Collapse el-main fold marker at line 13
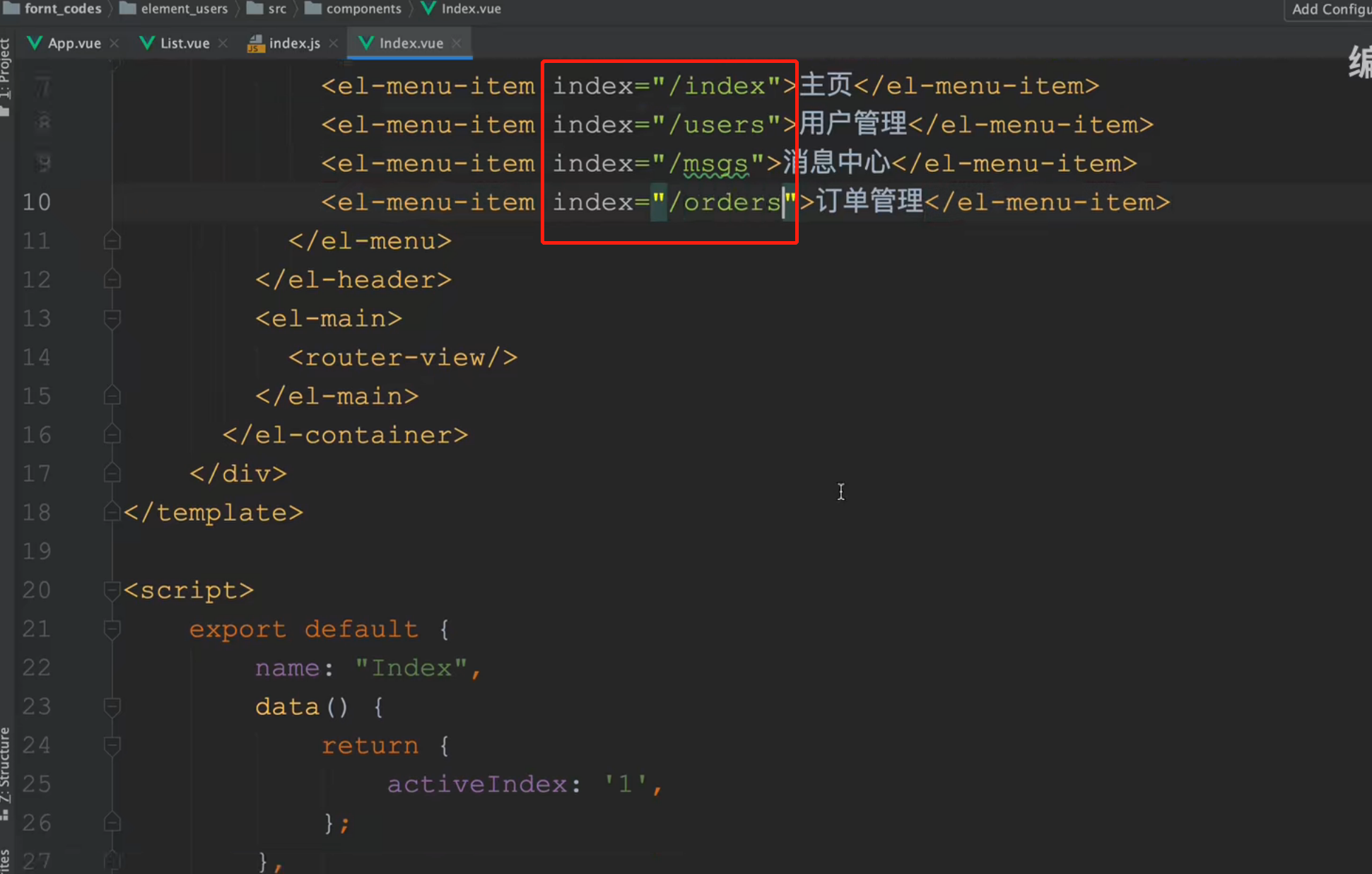Image resolution: width=1372 pixels, height=874 pixels. [x=112, y=319]
